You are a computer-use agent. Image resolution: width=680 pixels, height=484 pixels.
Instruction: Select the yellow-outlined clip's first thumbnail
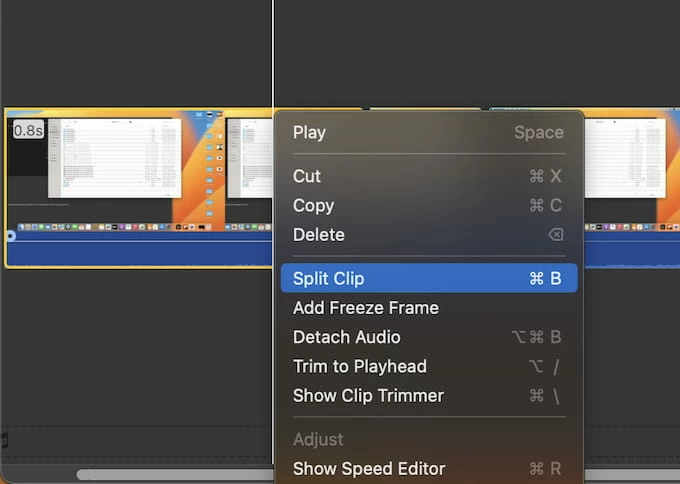pyautogui.click(x=110, y=170)
